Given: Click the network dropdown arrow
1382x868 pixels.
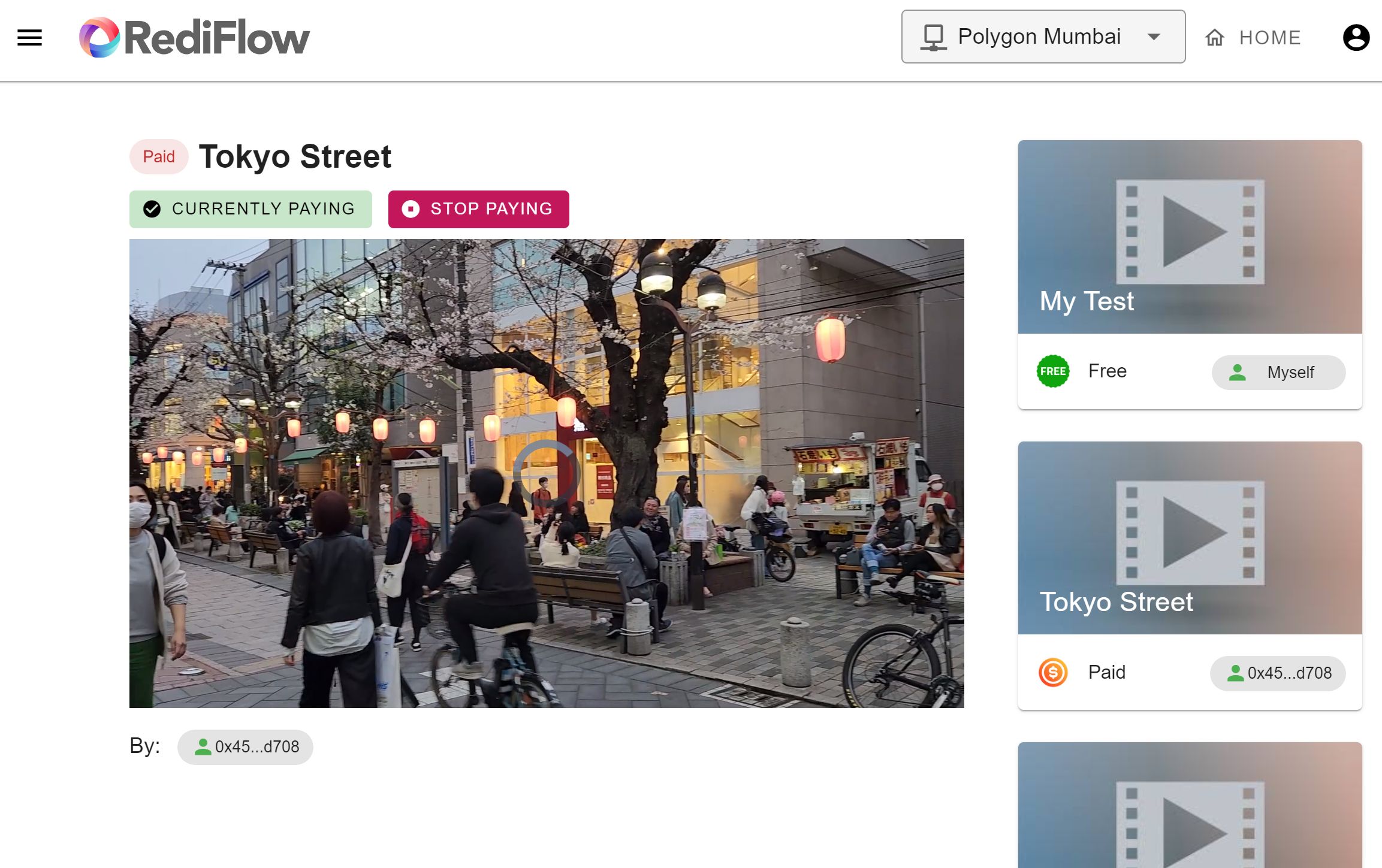Looking at the screenshot, I should (1154, 37).
